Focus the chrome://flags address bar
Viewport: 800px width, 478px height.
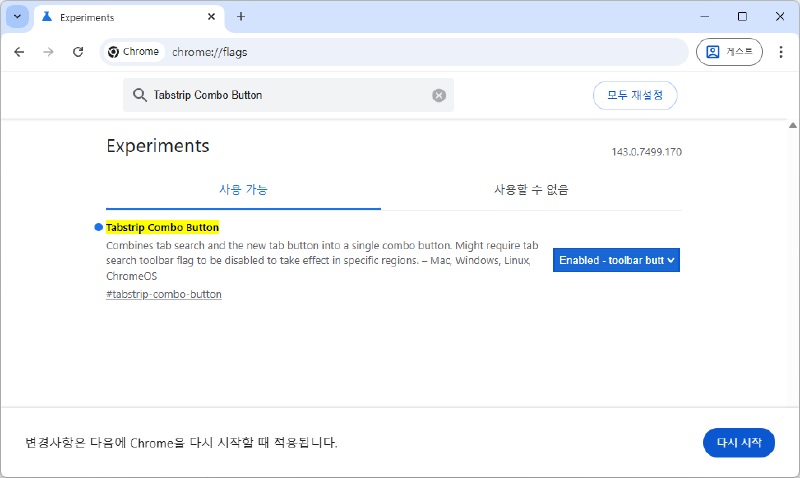coord(394,52)
